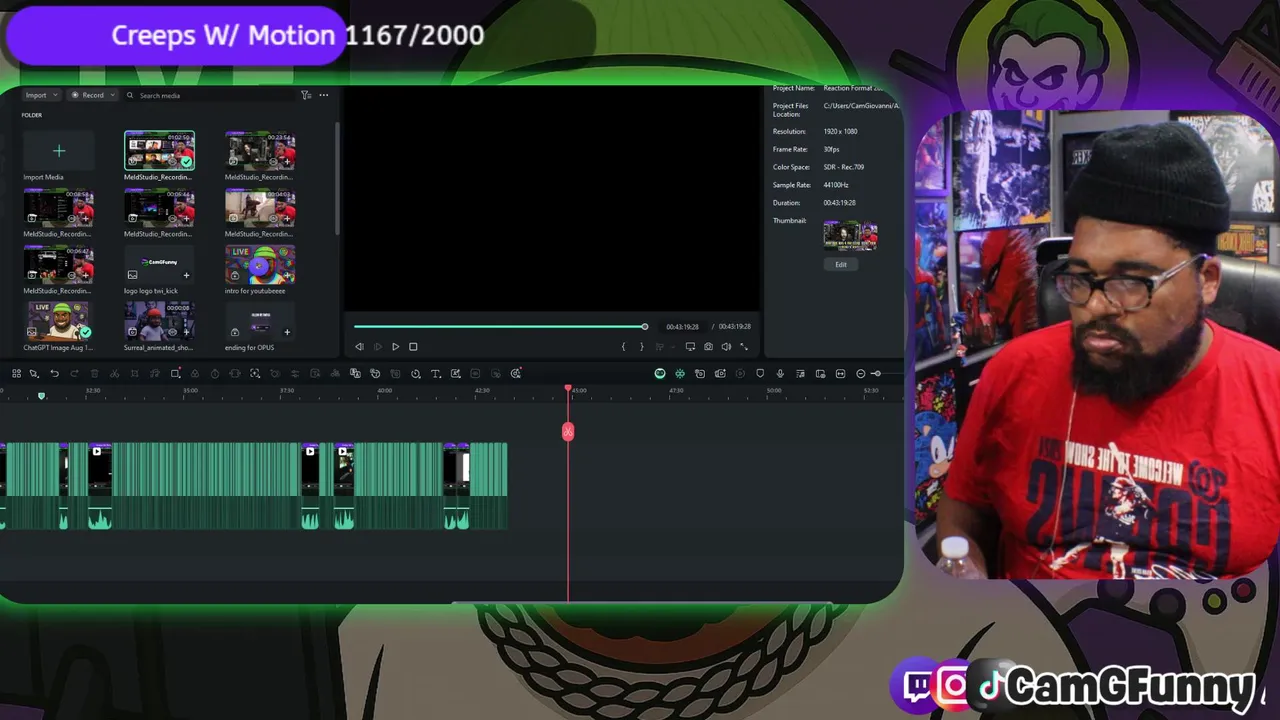Select the 'ChatGPT Image Aug 1...' thumbnail

[59, 322]
